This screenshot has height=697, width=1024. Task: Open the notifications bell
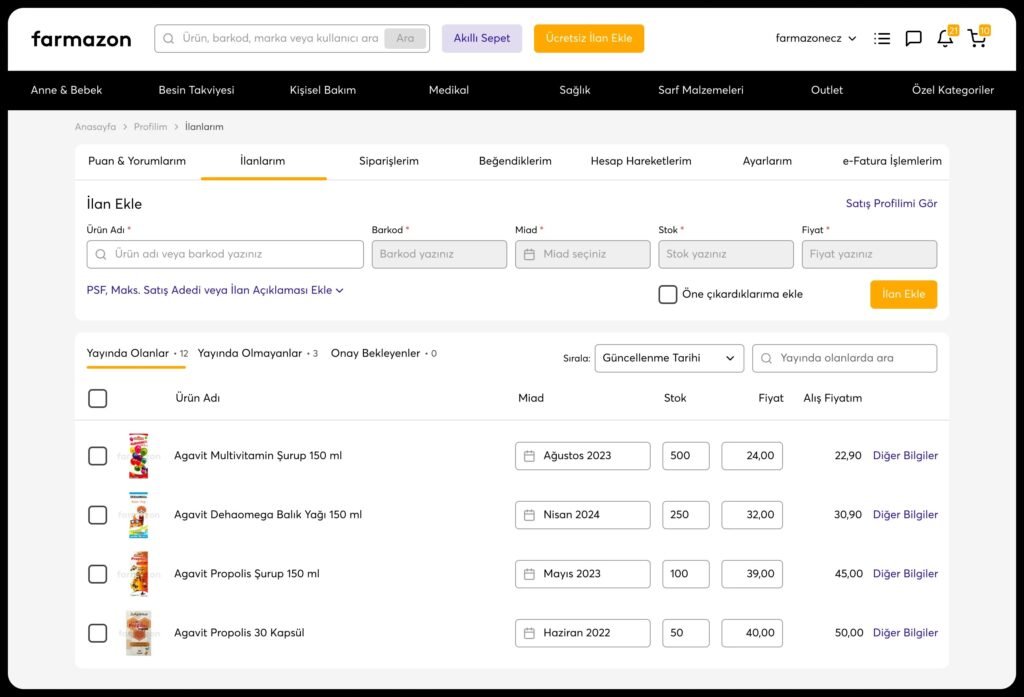(x=944, y=39)
